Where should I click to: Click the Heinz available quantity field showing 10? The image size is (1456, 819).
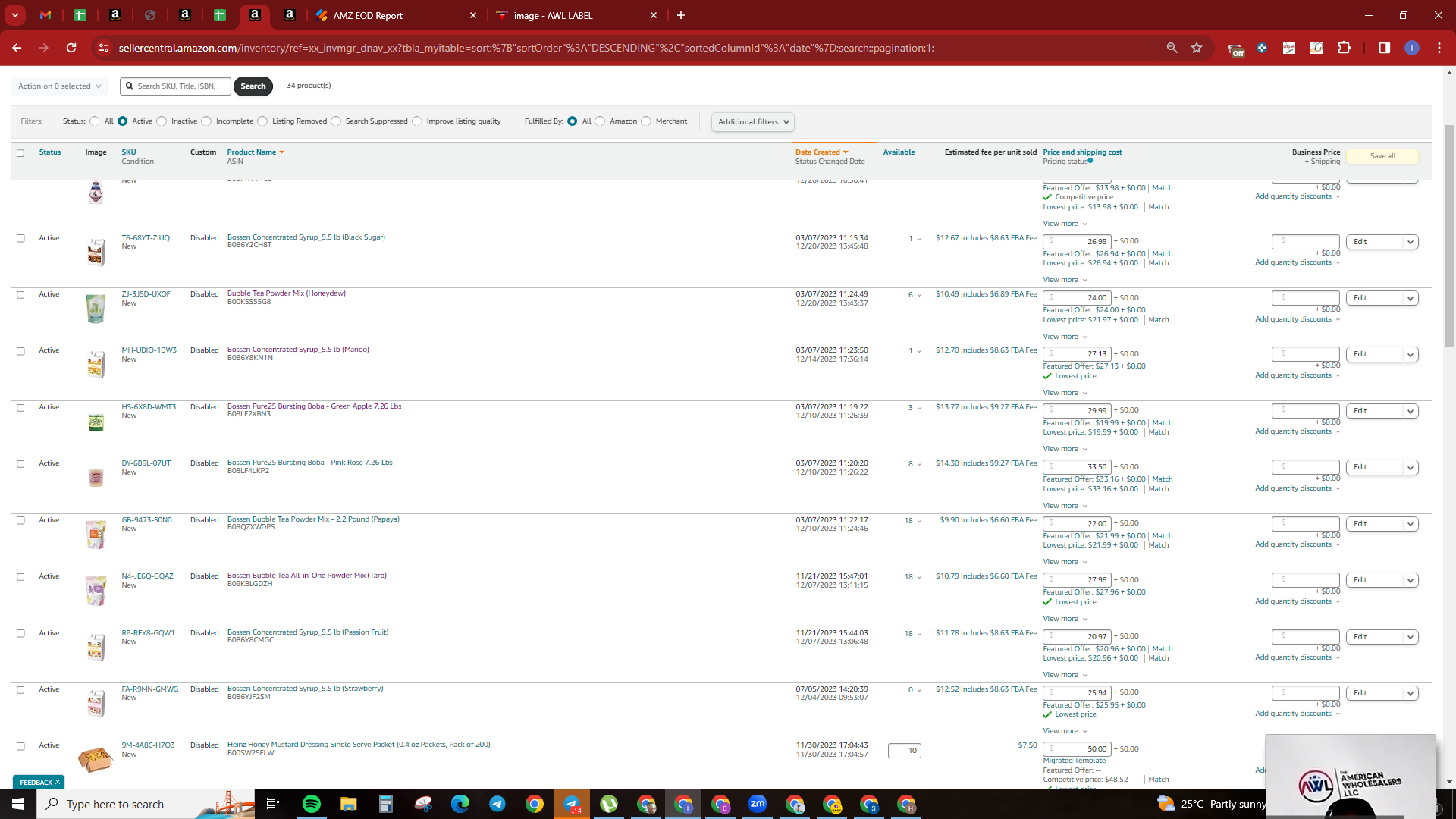click(905, 751)
